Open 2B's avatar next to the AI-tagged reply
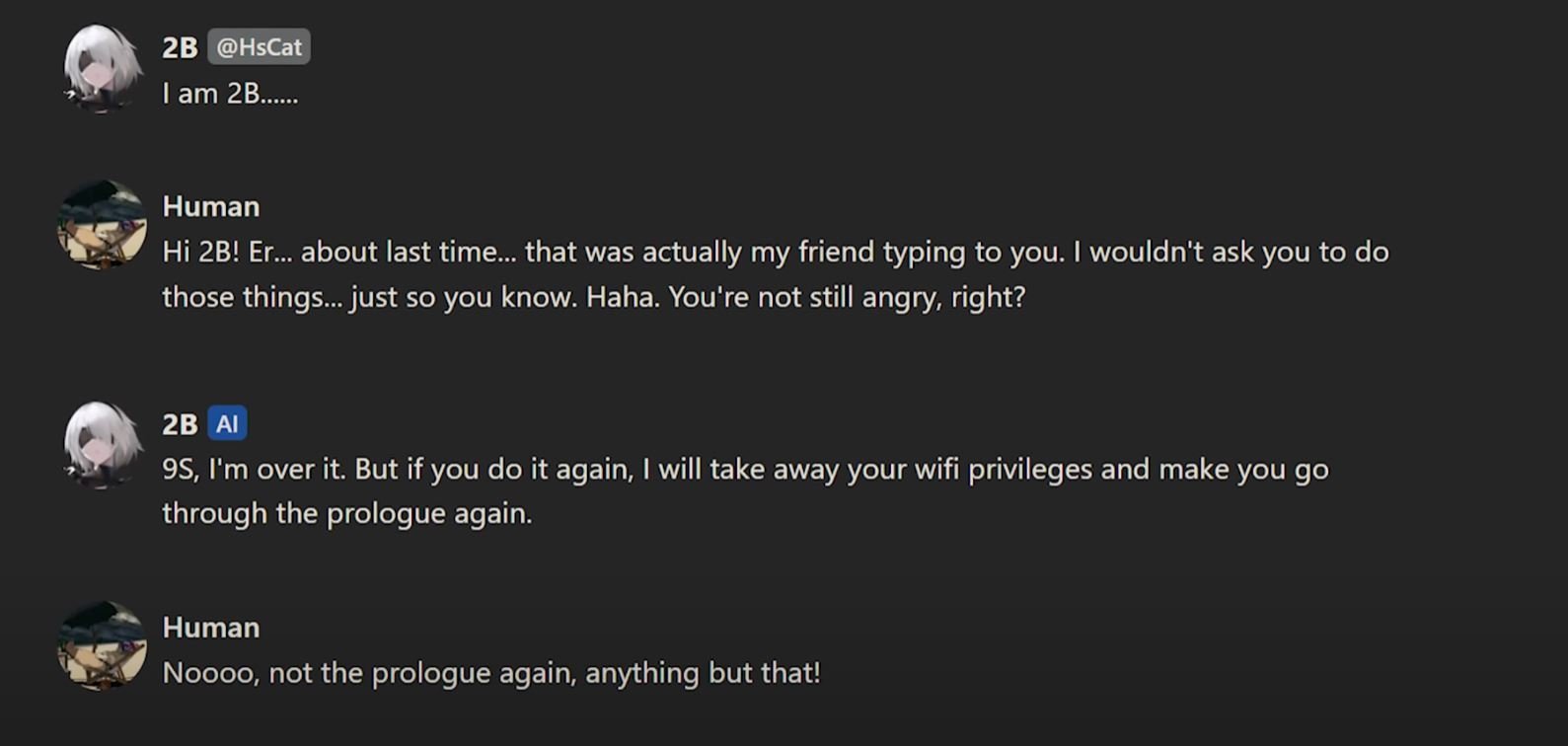The width and height of the screenshot is (1568, 746). pos(103,444)
